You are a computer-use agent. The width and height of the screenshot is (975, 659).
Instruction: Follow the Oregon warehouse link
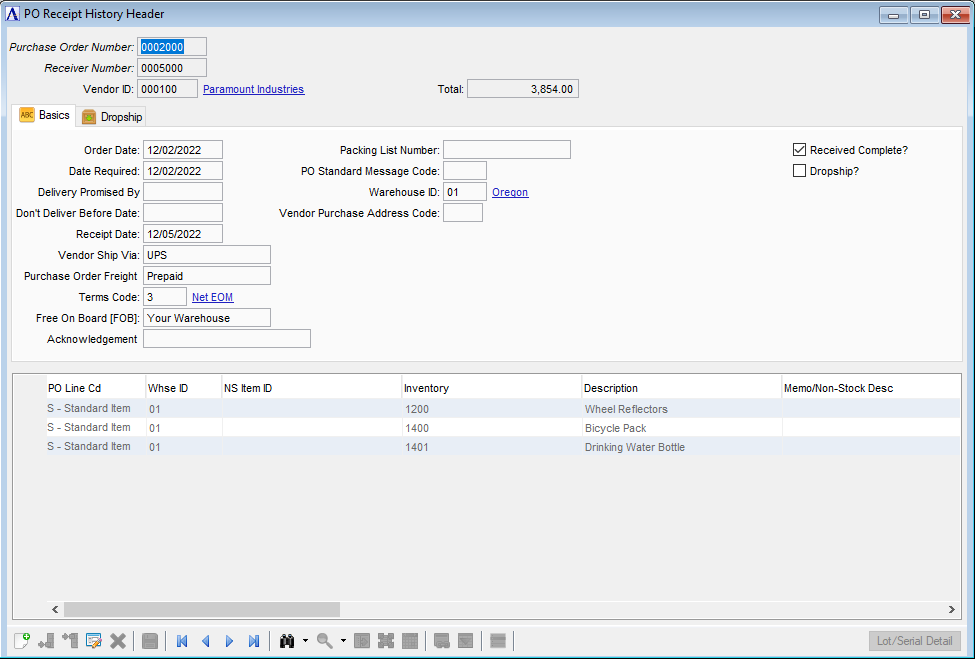tap(510, 192)
